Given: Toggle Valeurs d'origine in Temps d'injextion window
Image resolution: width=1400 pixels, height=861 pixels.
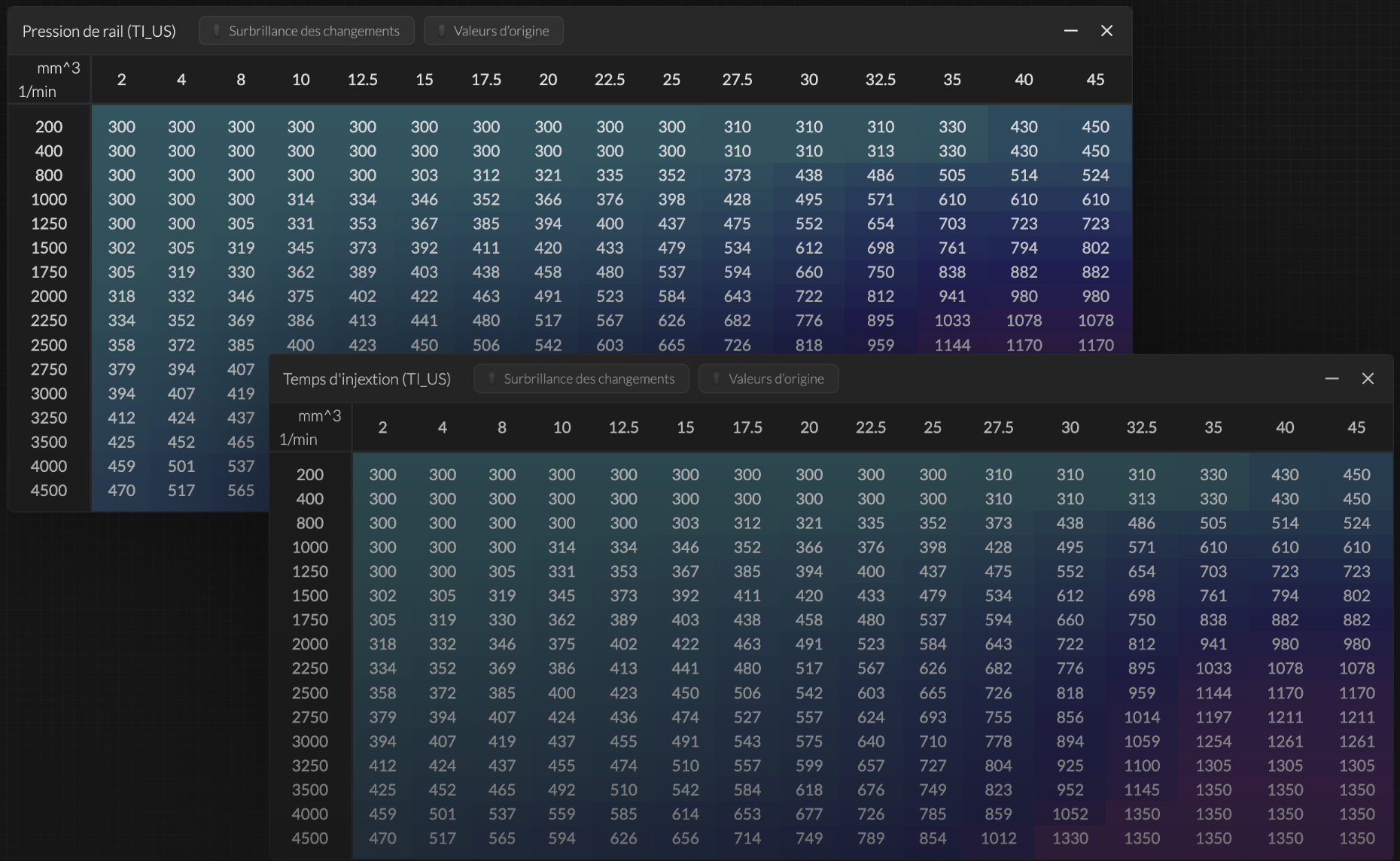Looking at the screenshot, I should (768, 379).
